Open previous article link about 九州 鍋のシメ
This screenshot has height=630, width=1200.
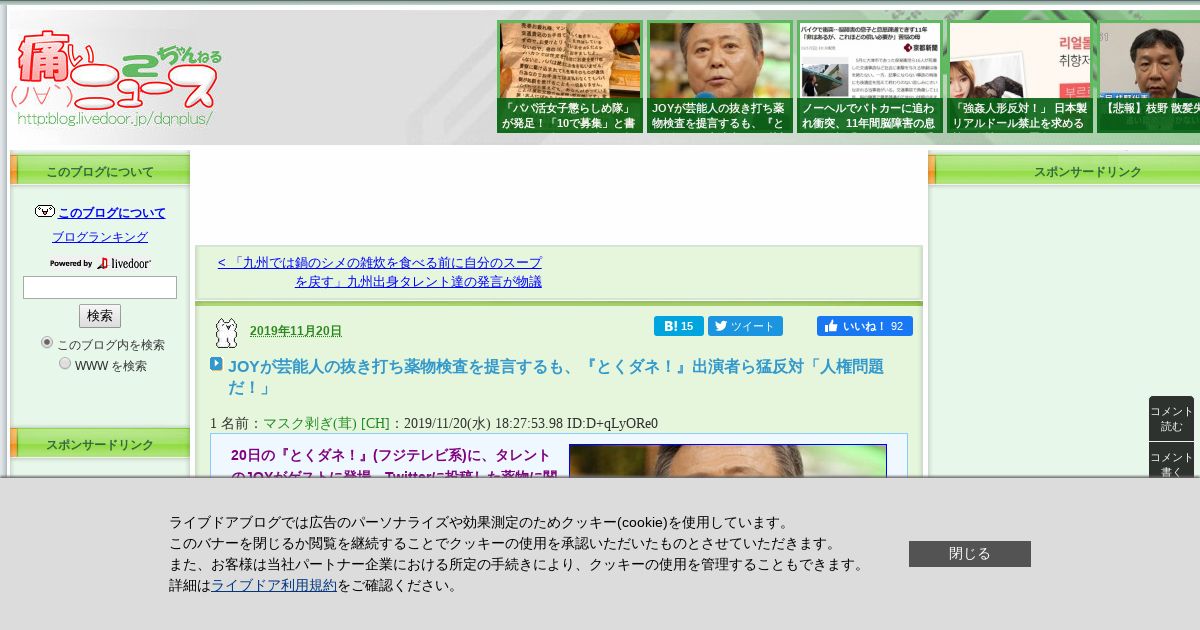[380, 272]
